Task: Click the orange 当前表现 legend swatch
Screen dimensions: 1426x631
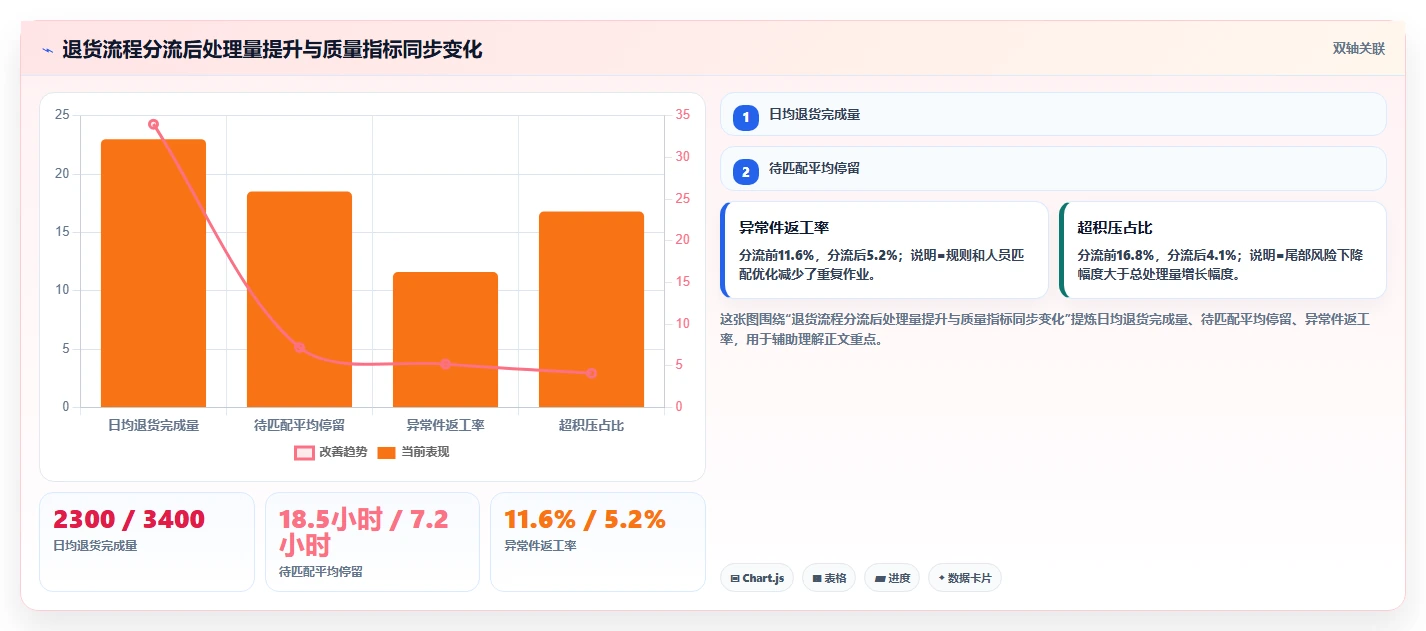Action: click(x=387, y=453)
